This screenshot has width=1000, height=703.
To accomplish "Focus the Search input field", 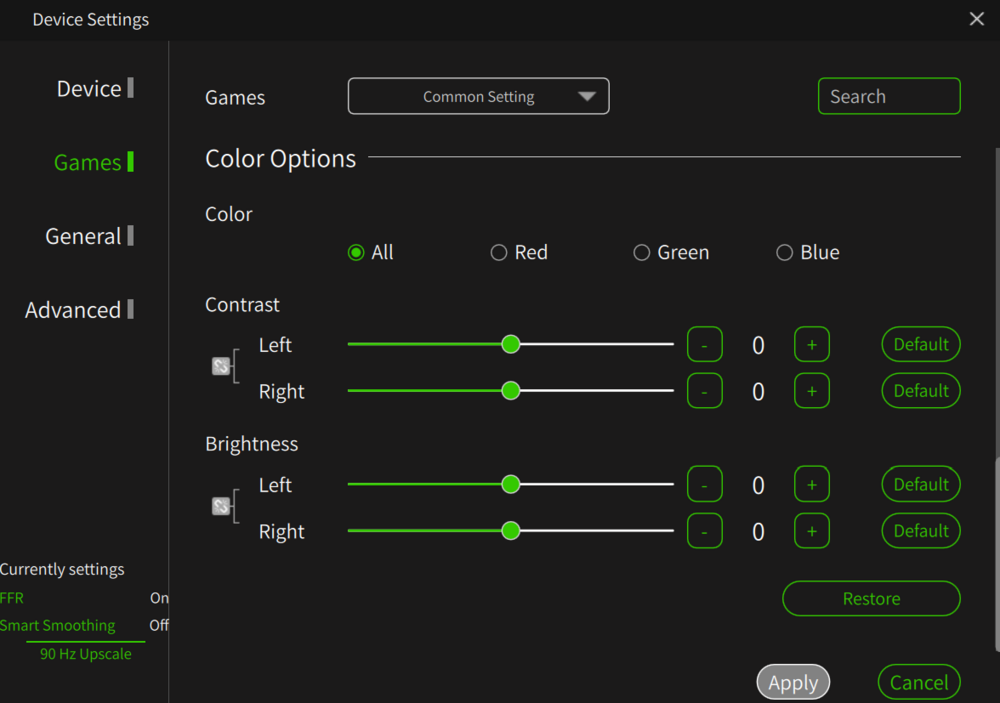I will coord(889,97).
